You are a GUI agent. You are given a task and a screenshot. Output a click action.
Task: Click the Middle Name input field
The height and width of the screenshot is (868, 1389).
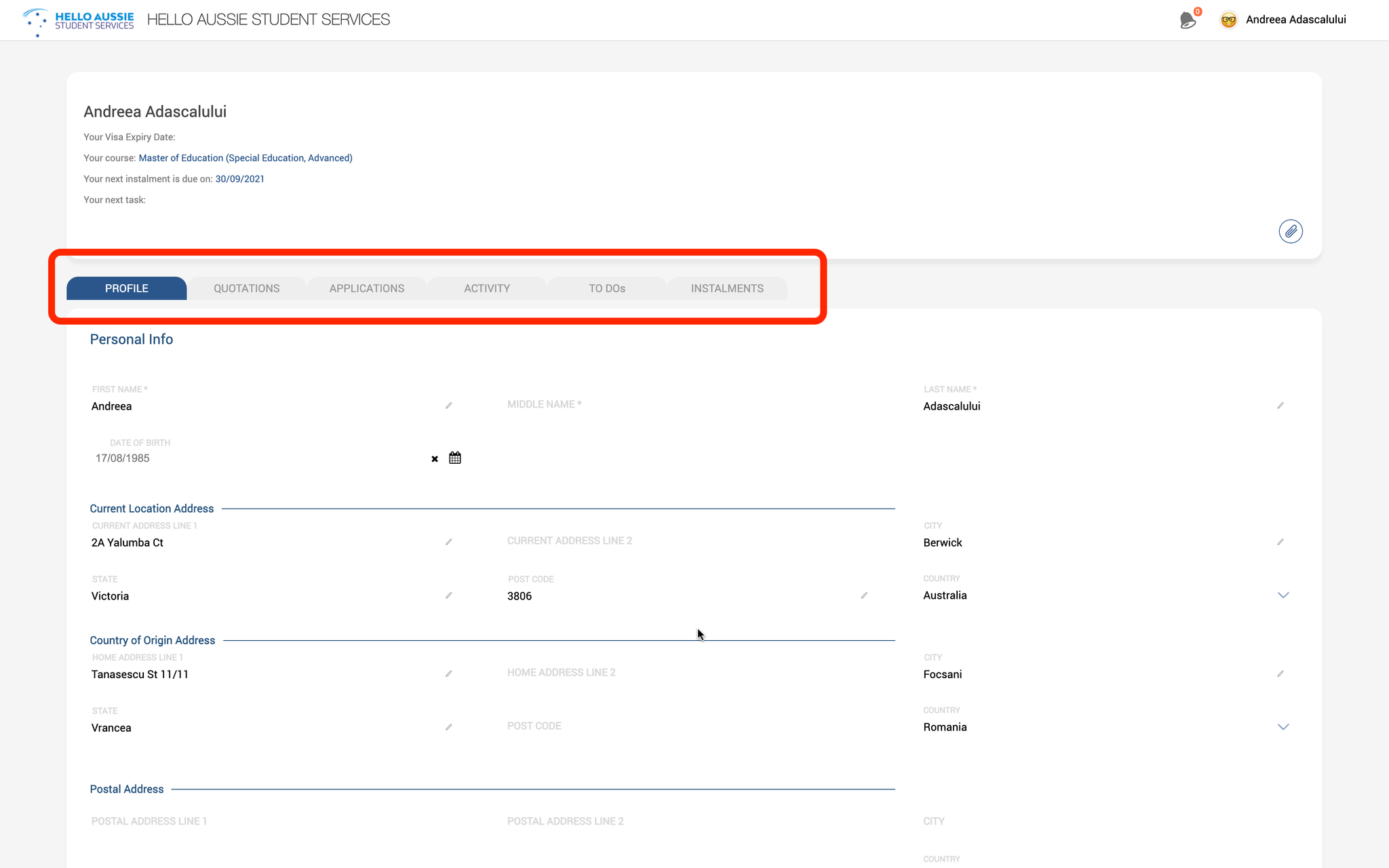click(678, 405)
